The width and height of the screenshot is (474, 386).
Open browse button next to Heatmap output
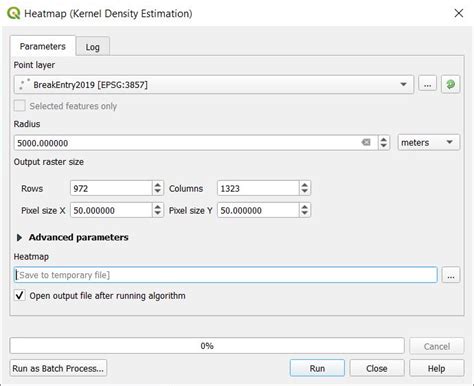point(451,275)
